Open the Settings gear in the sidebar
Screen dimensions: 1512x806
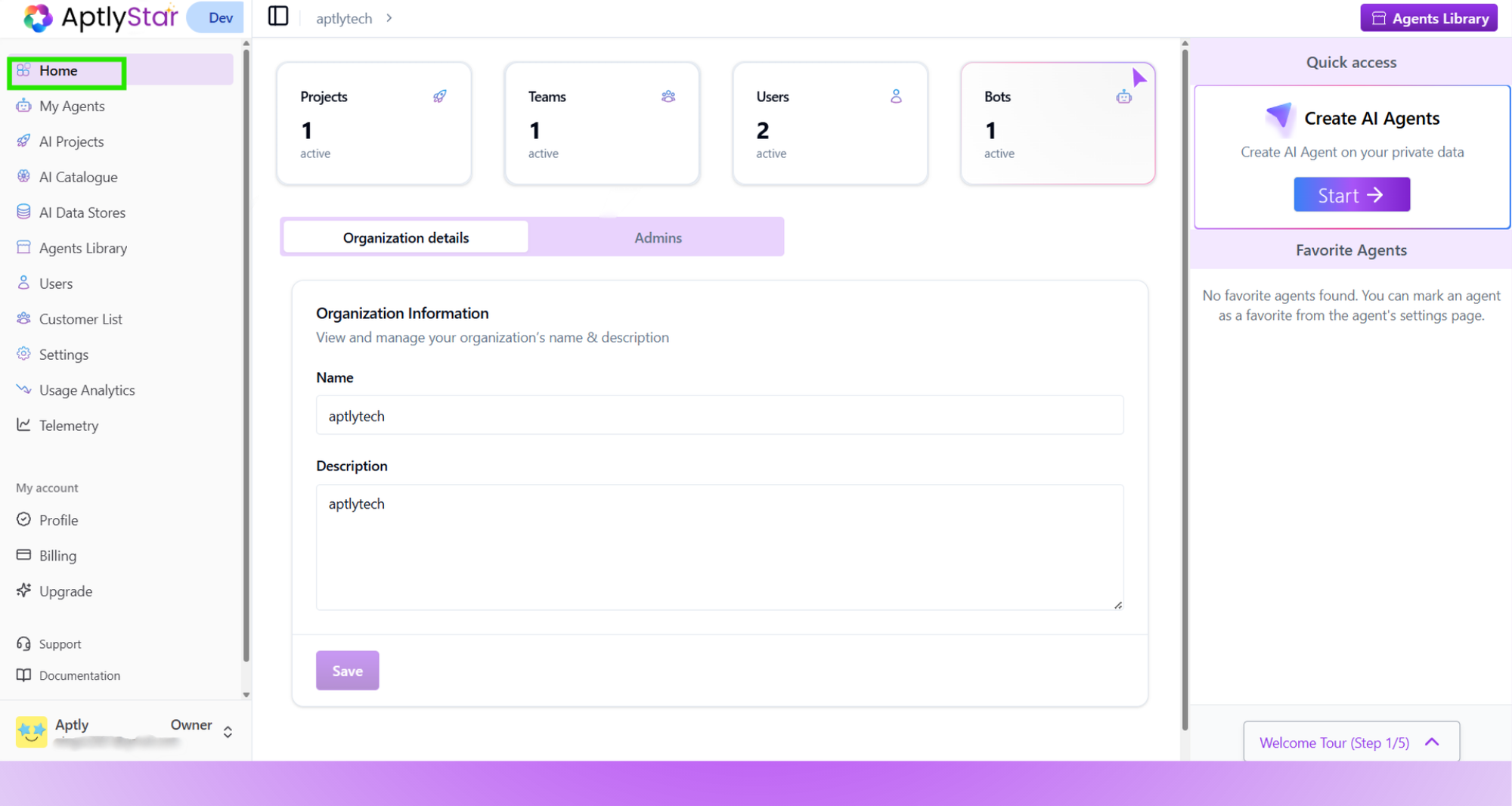point(23,354)
